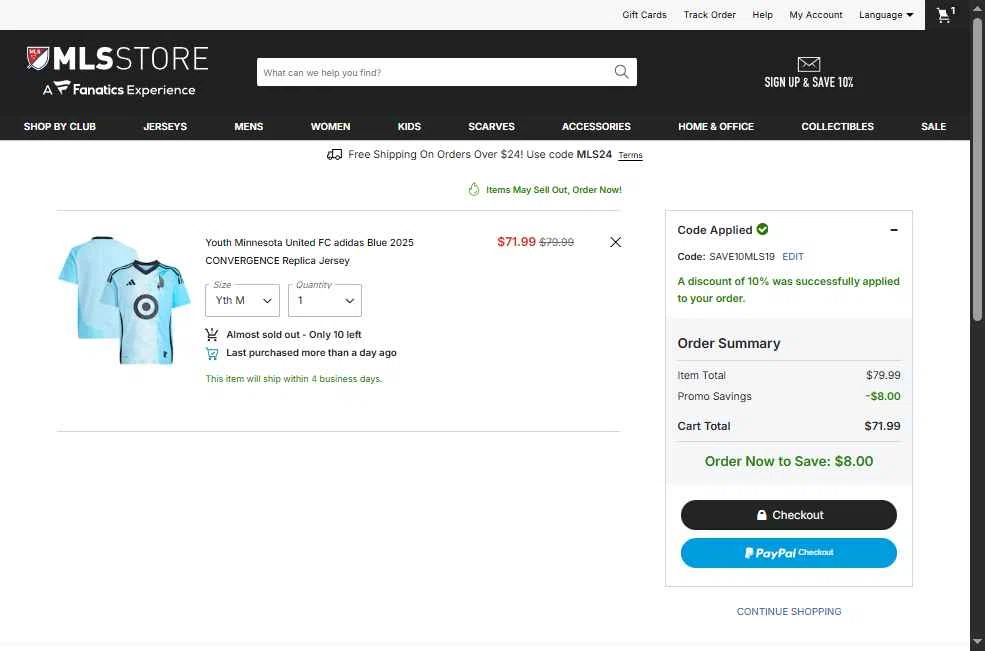Viewport: 985px width, 651px height.
Task: Open the jersey product thumbnail
Action: (x=124, y=300)
